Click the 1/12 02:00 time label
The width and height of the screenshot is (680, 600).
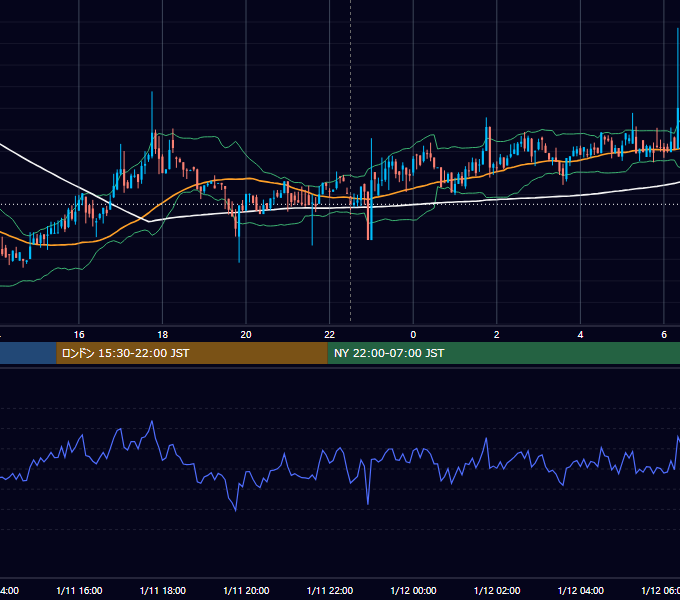tap(497, 590)
